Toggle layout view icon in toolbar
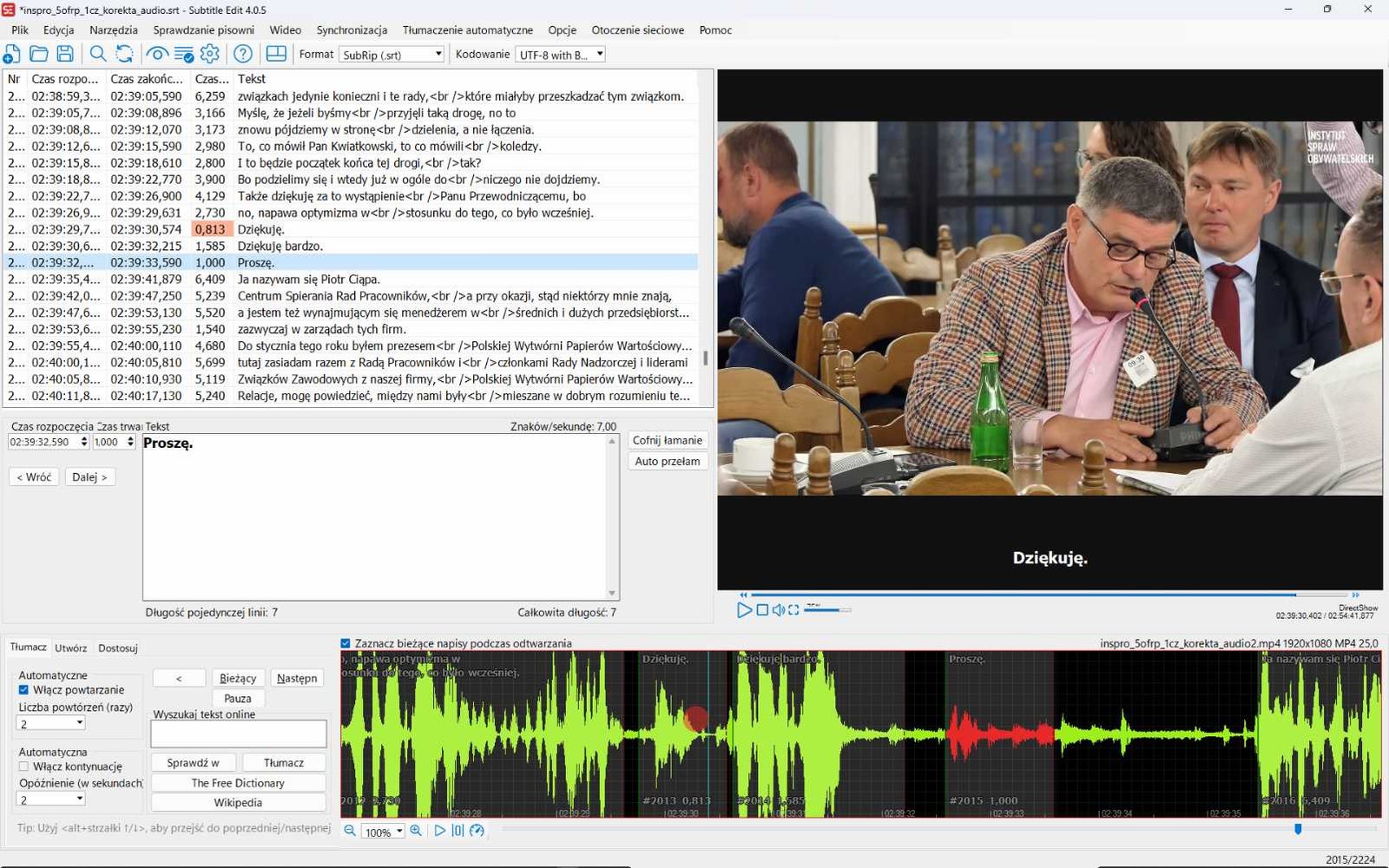This screenshot has width=1389, height=868. point(276,55)
